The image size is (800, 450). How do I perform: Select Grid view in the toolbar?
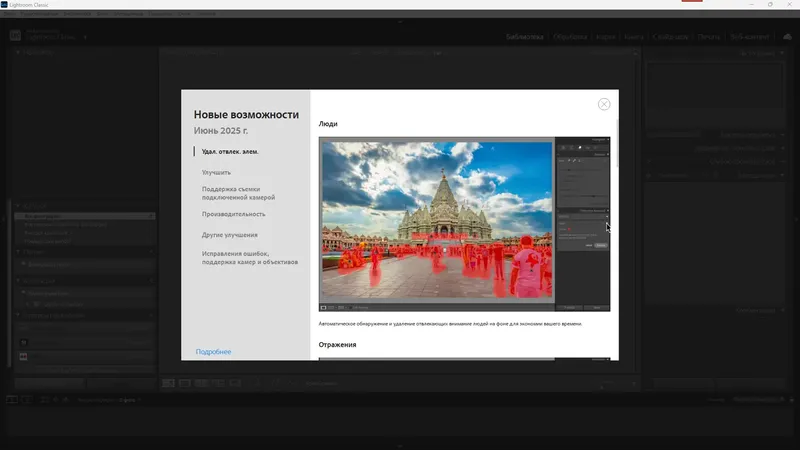168,383
